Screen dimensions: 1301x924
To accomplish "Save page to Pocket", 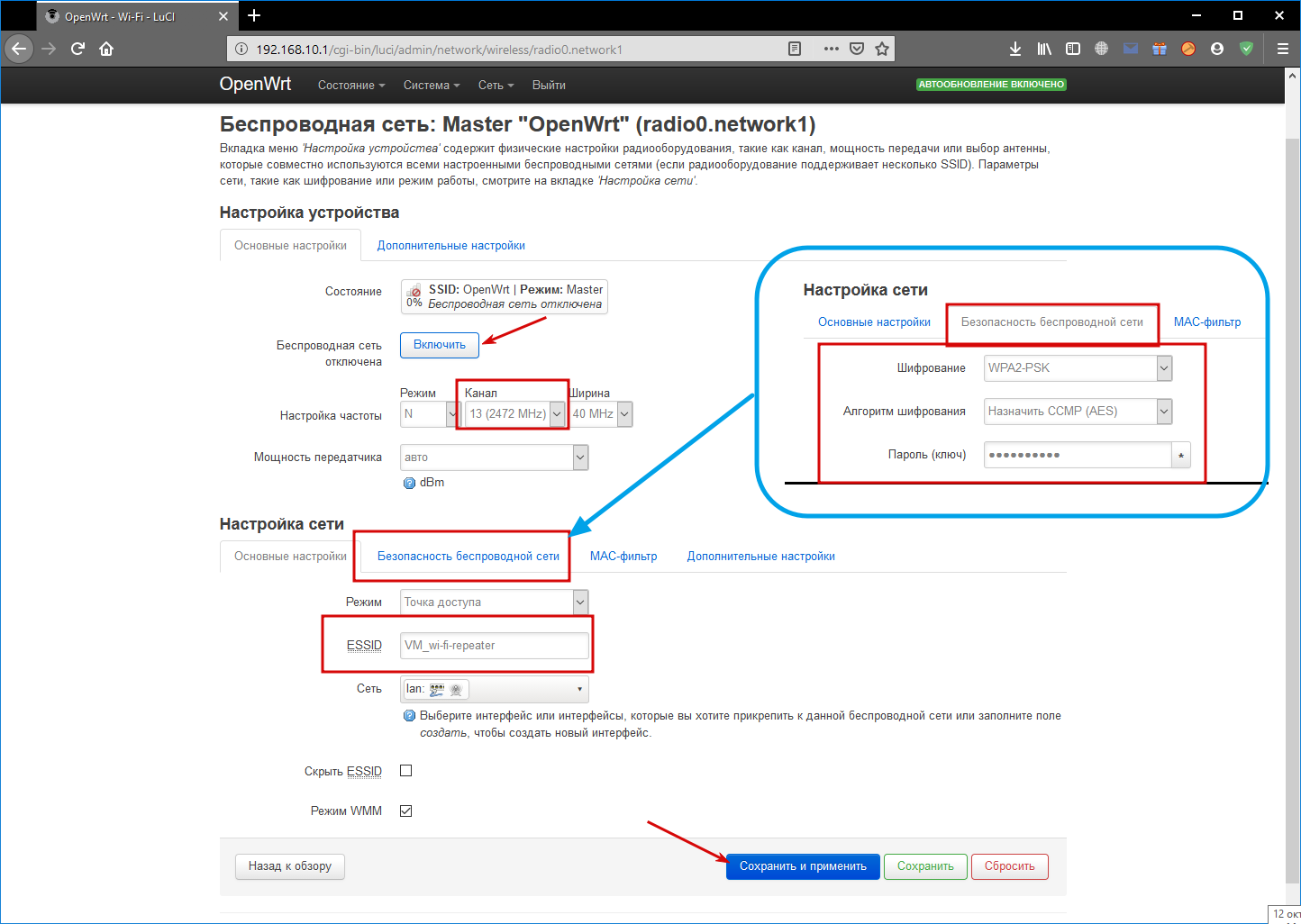I will coord(857,49).
